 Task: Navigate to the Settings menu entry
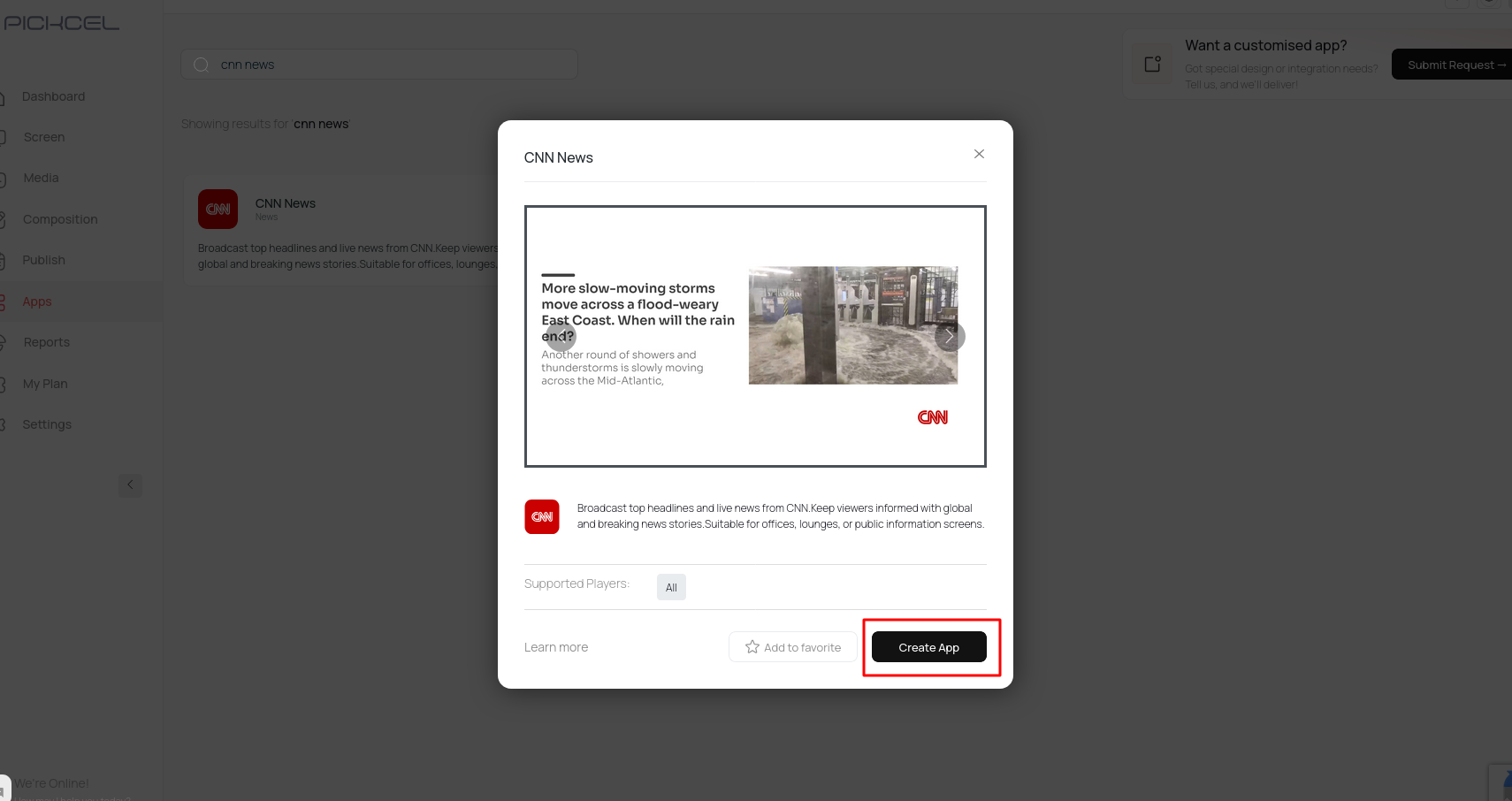point(46,423)
